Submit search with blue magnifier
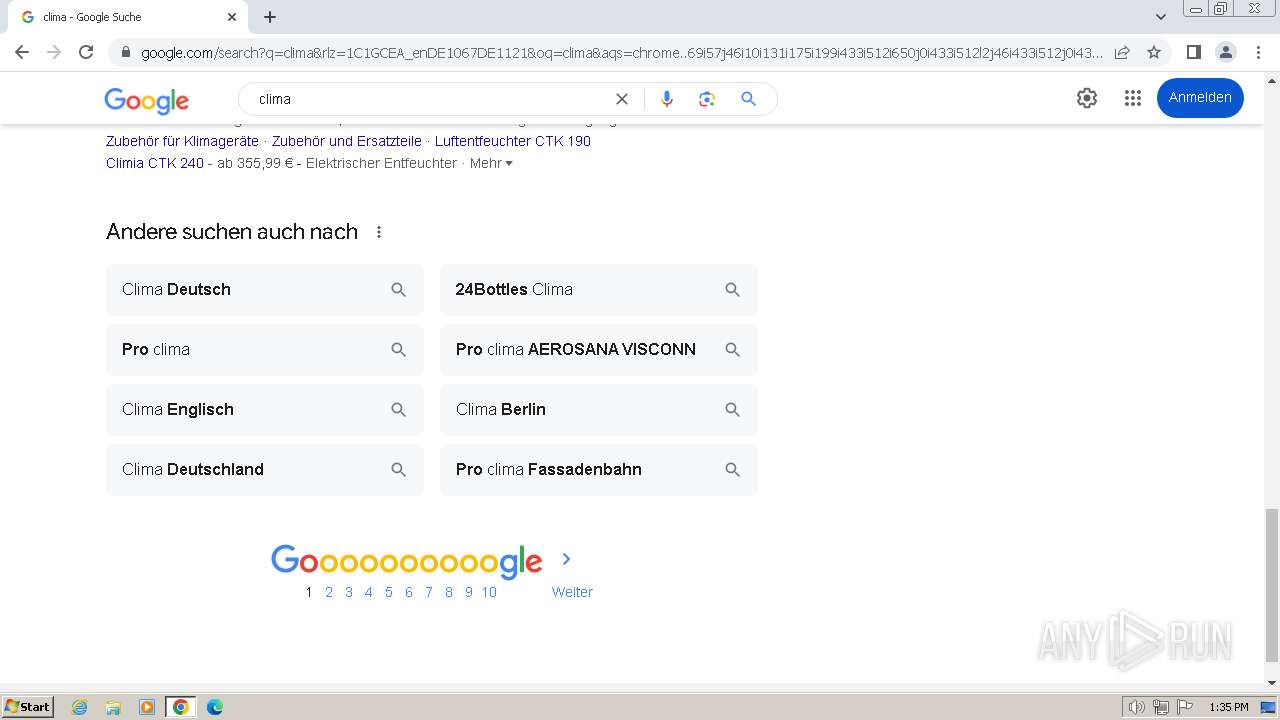 click(748, 99)
